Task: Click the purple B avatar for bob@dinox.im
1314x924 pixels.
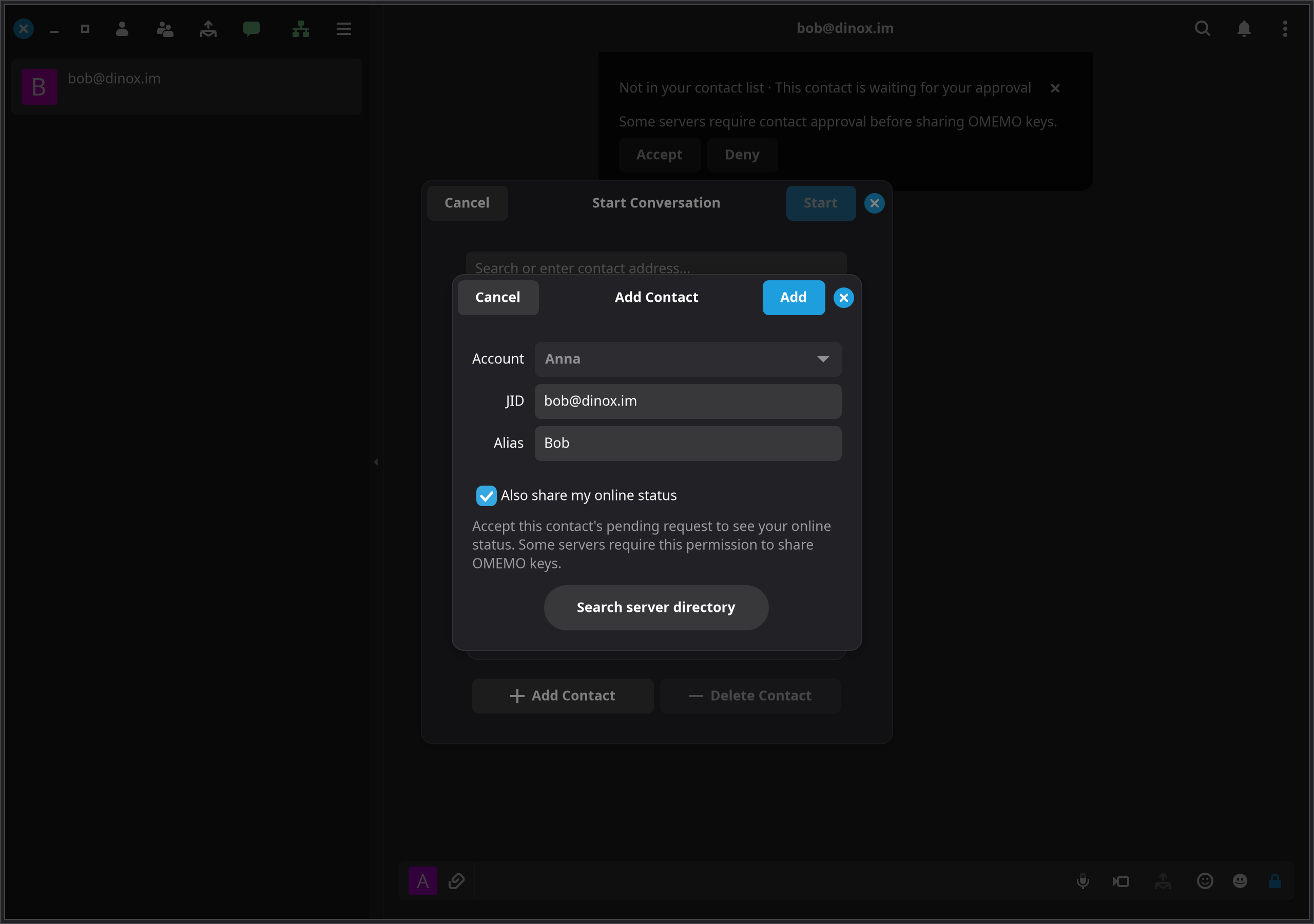Action: [39, 86]
